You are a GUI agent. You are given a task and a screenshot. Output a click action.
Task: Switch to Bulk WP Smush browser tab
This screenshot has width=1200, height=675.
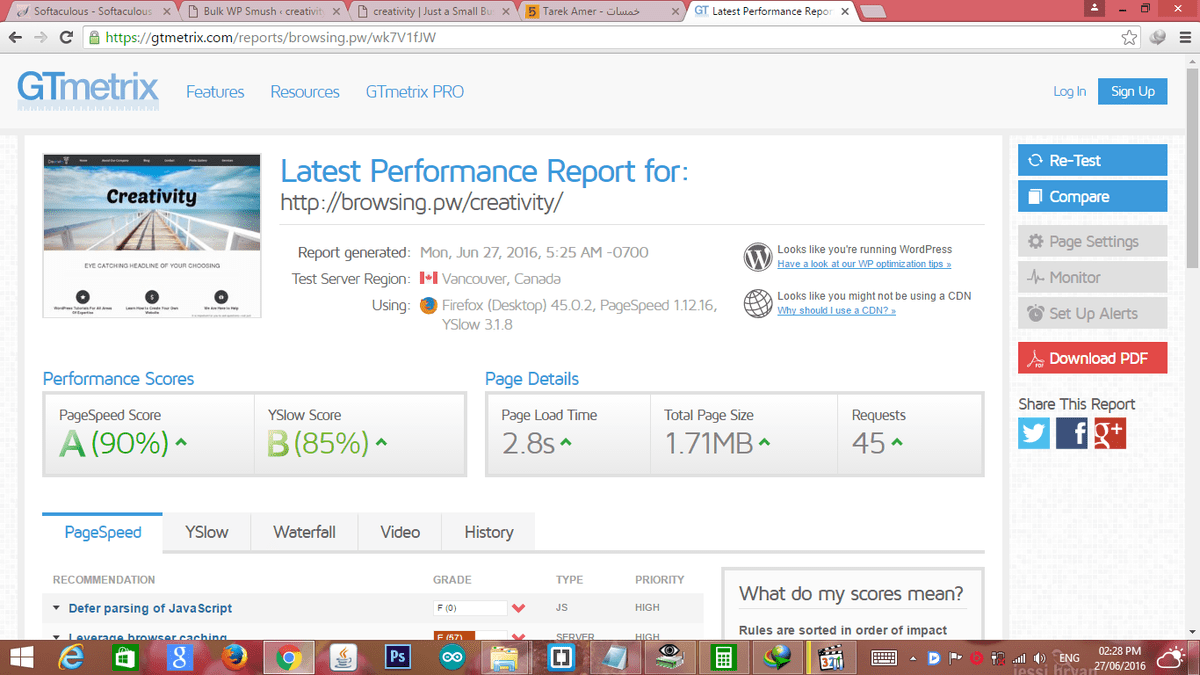(x=264, y=12)
